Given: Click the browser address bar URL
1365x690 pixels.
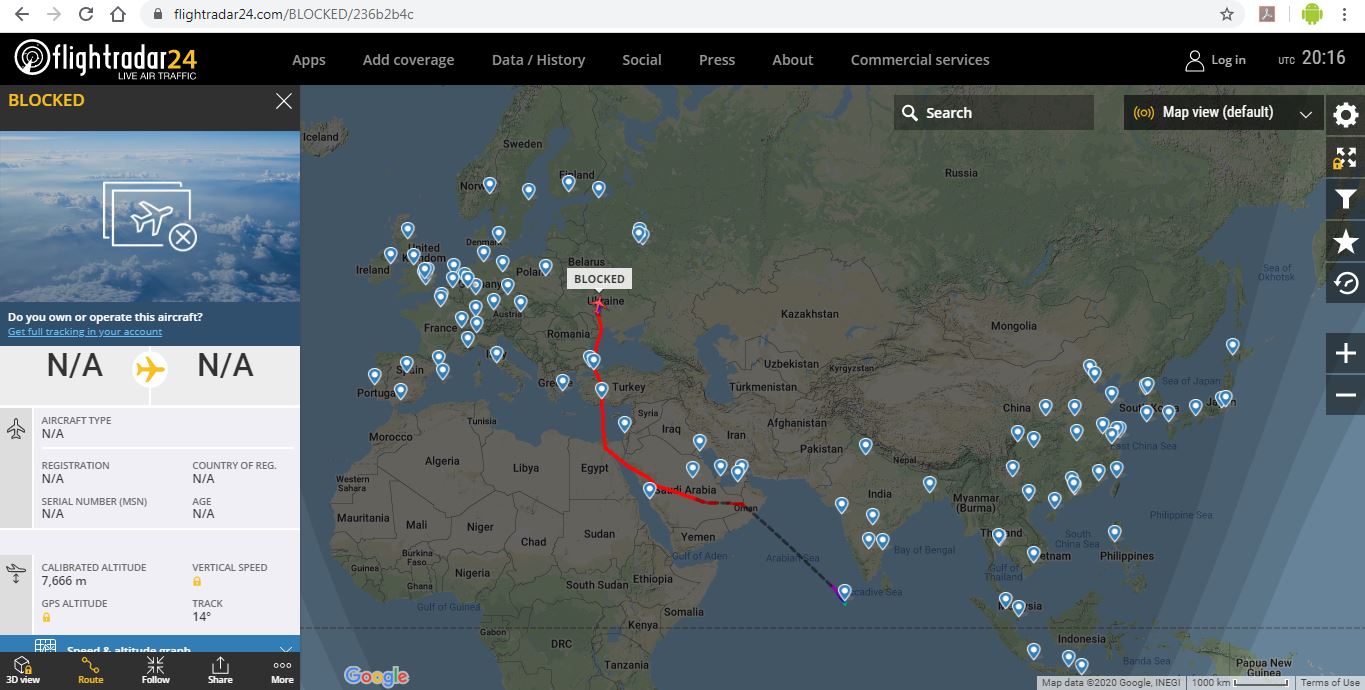Looking at the screenshot, I should click(293, 15).
